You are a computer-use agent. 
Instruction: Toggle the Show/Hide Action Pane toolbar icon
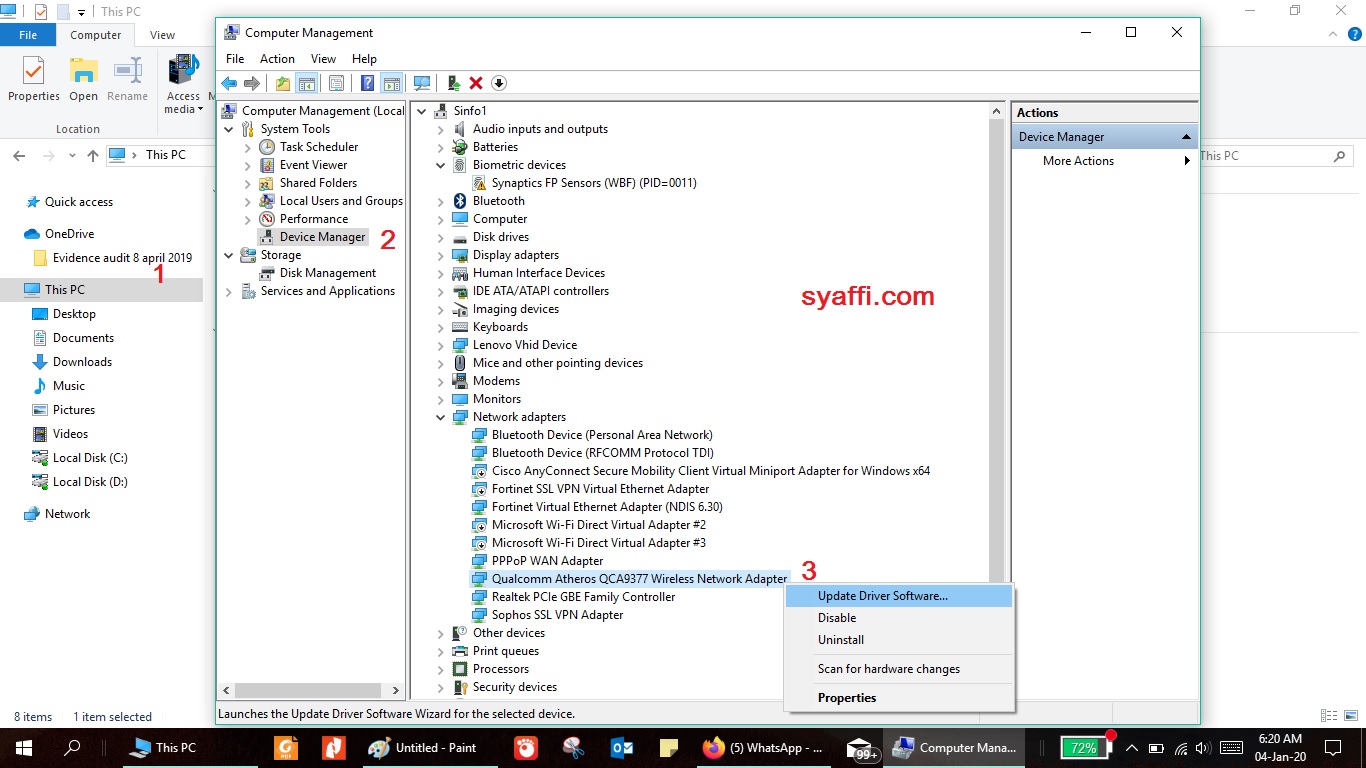[x=391, y=83]
